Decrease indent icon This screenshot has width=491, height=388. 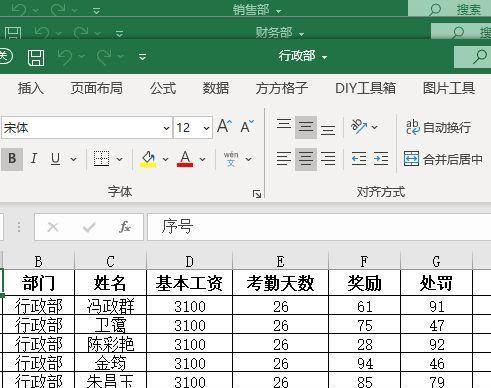(x=359, y=159)
